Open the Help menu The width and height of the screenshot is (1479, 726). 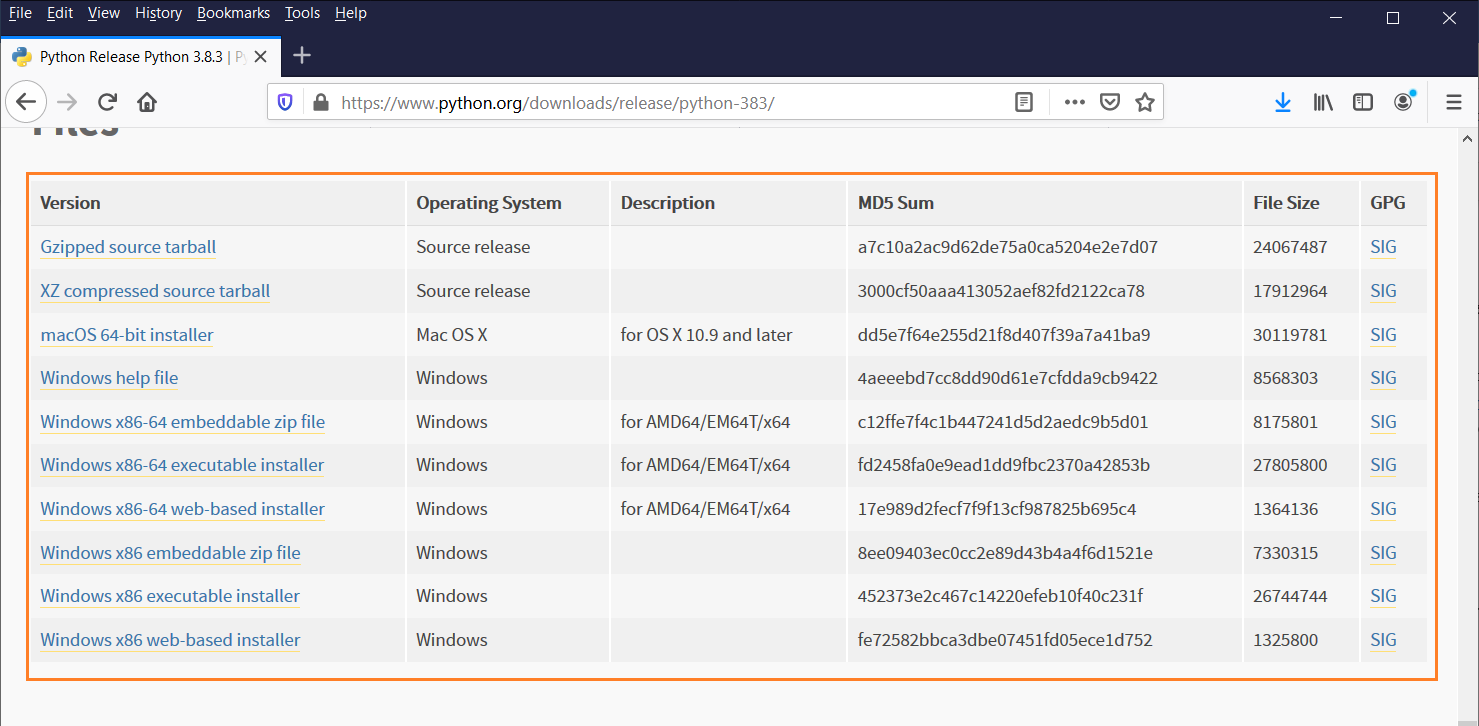tap(351, 13)
